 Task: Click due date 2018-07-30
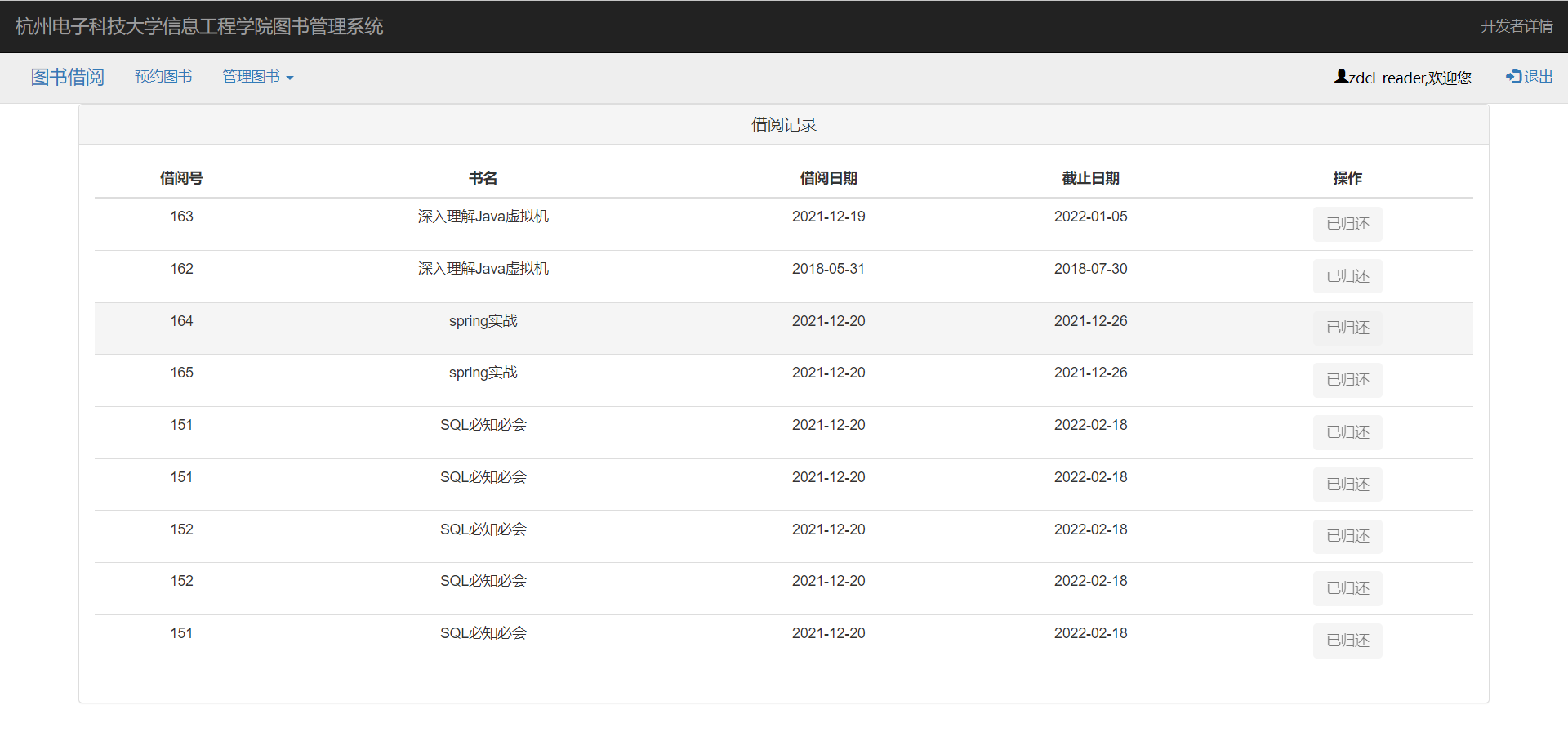point(1090,269)
